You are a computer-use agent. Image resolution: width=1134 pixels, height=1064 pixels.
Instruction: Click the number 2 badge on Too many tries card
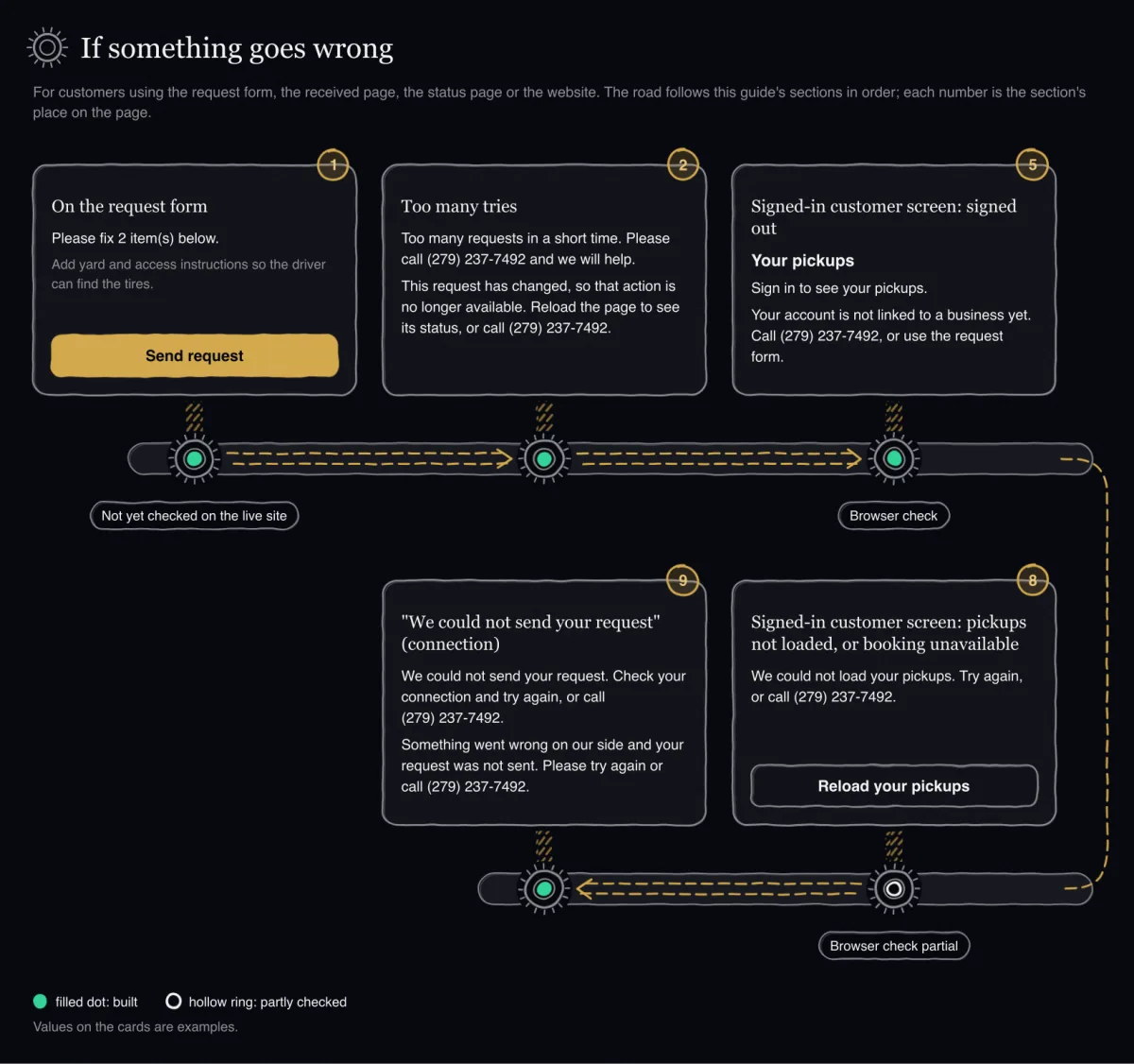(x=682, y=164)
